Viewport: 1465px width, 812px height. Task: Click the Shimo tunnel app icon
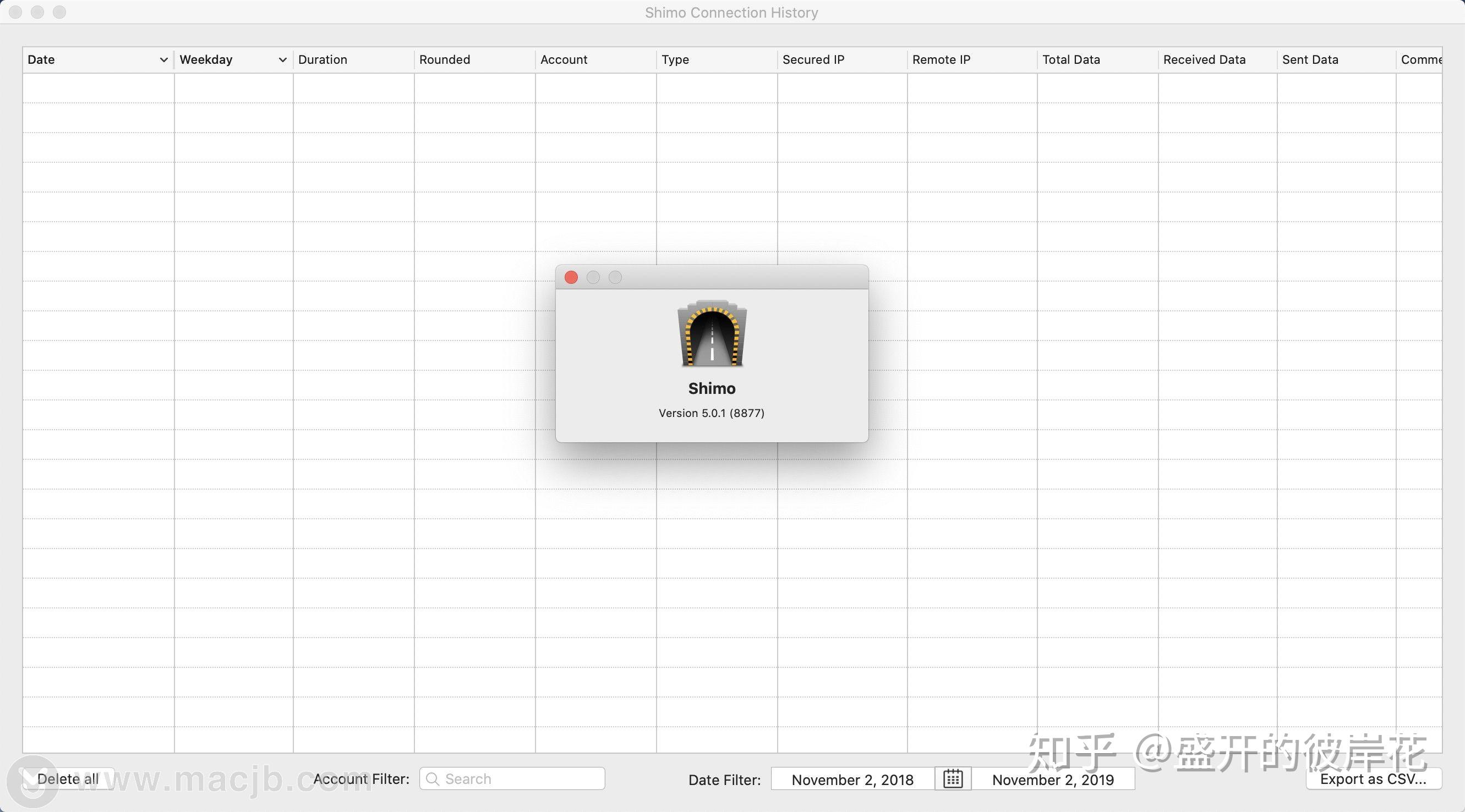712,334
